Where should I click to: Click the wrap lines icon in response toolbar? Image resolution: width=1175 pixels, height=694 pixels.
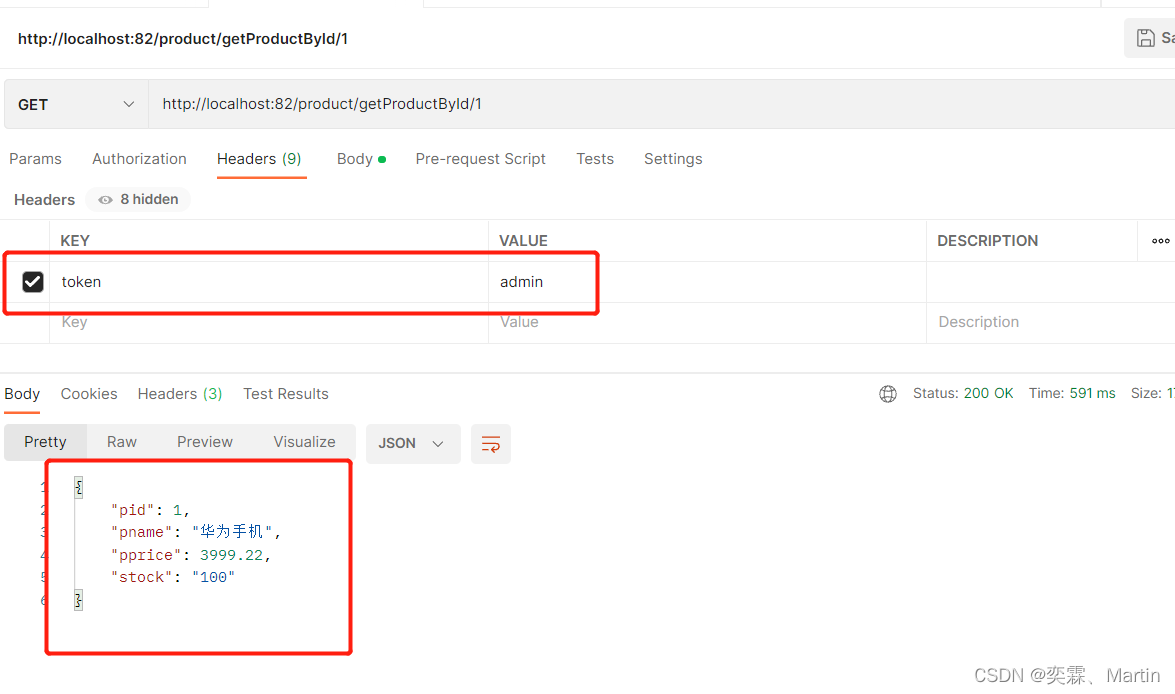click(x=491, y=444)
